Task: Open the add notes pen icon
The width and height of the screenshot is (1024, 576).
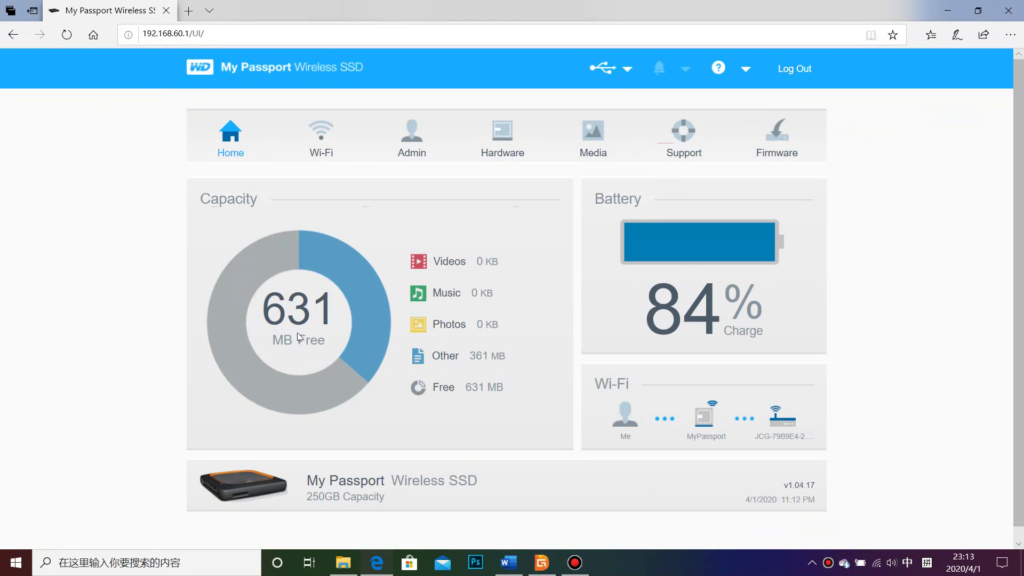Action: point(957,35)
